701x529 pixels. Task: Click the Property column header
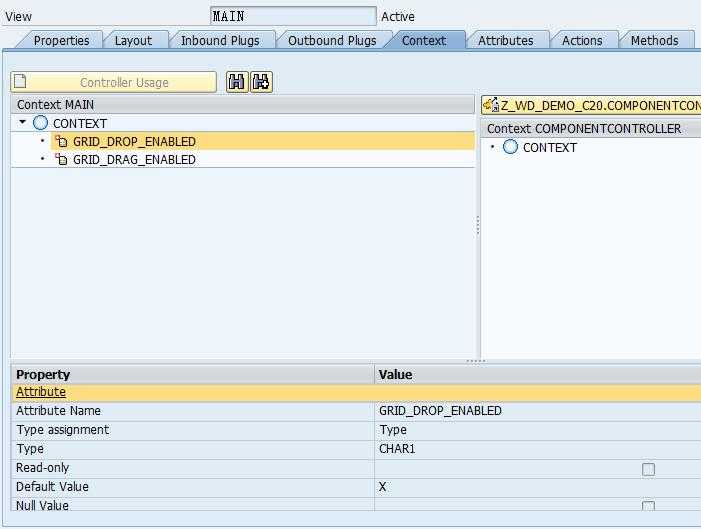tap(192, 374)
